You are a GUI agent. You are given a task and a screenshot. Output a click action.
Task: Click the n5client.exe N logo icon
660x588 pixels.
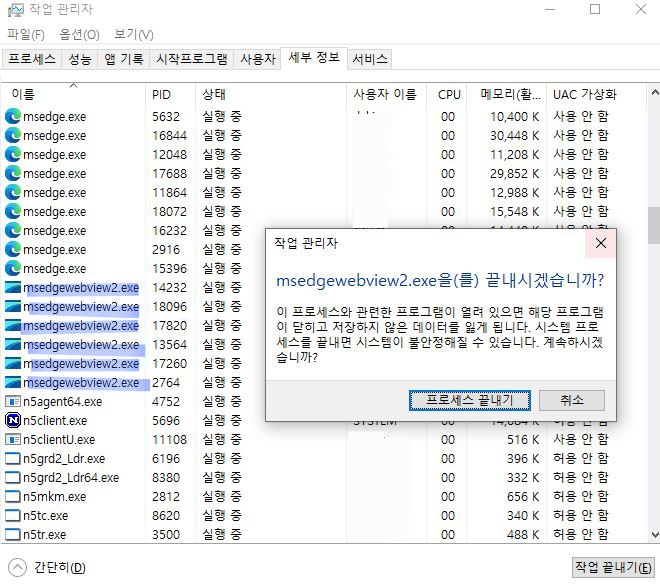click(x=13, y=420)
